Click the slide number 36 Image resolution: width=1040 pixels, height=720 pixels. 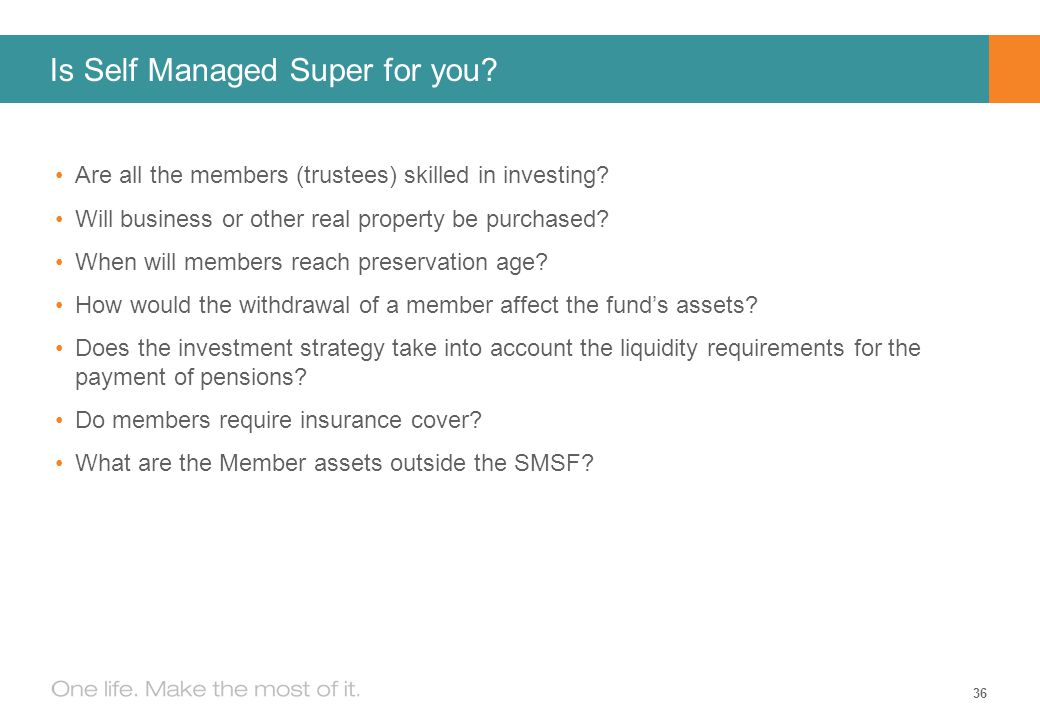tap(980, 693)
